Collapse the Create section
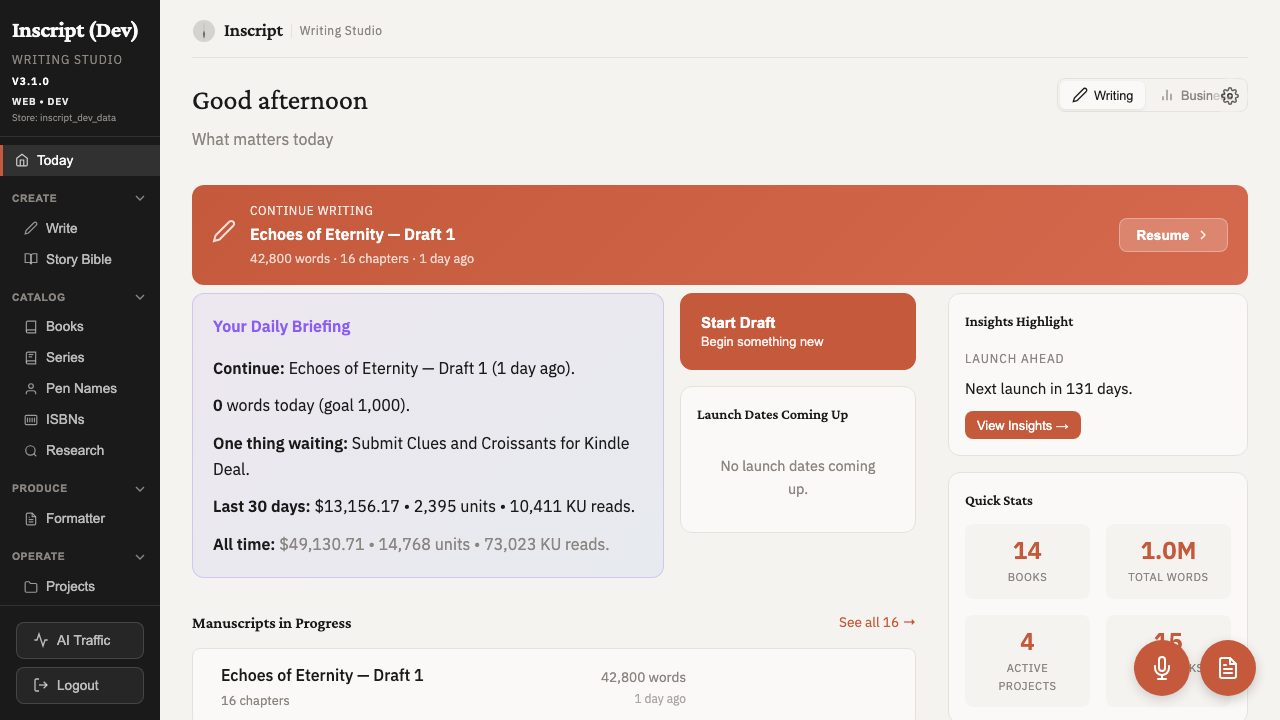 pyautogui.click(x=140, y=197)
